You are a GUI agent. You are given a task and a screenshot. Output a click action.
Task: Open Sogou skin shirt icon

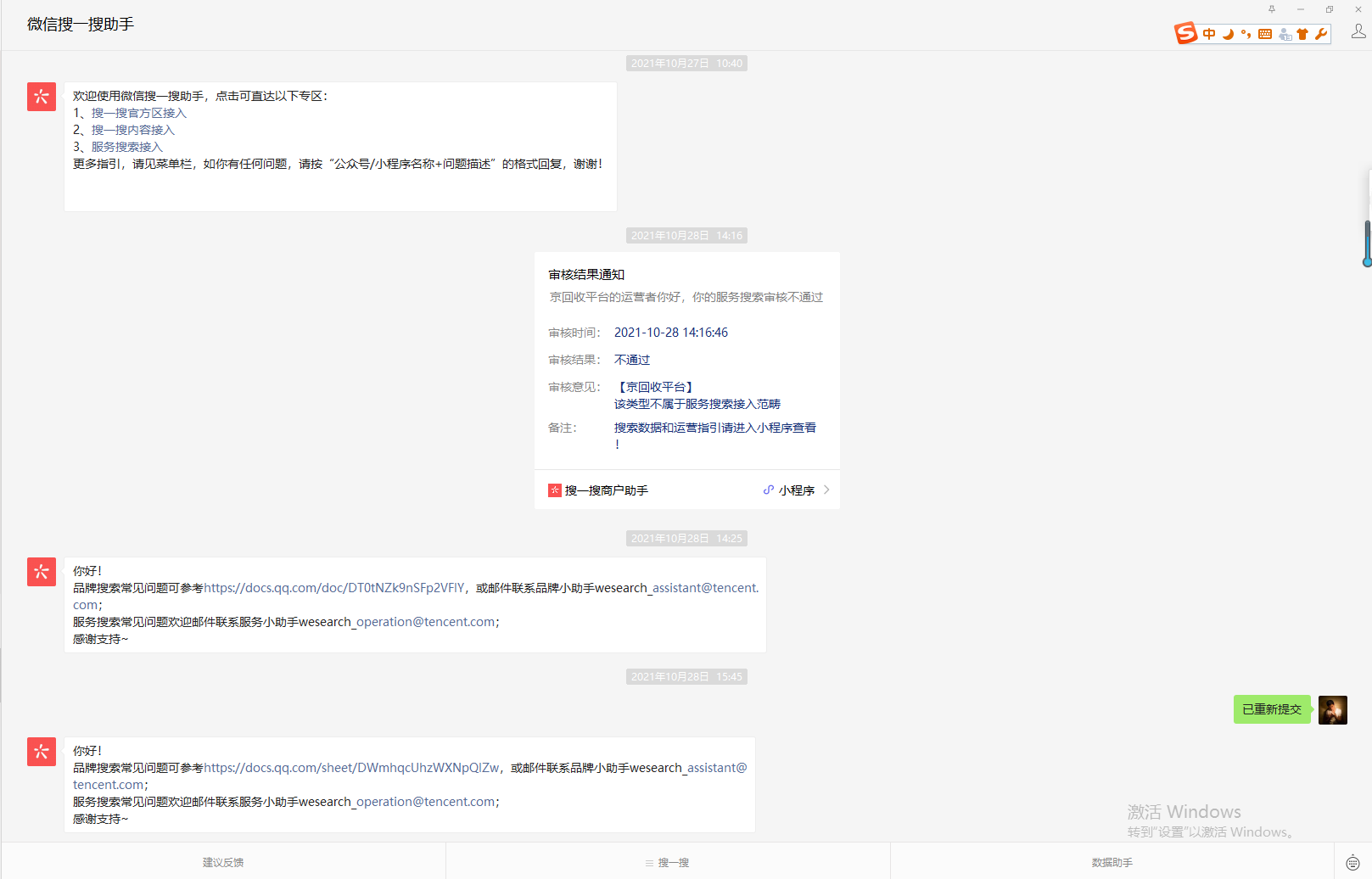[x=1302, y=34]
